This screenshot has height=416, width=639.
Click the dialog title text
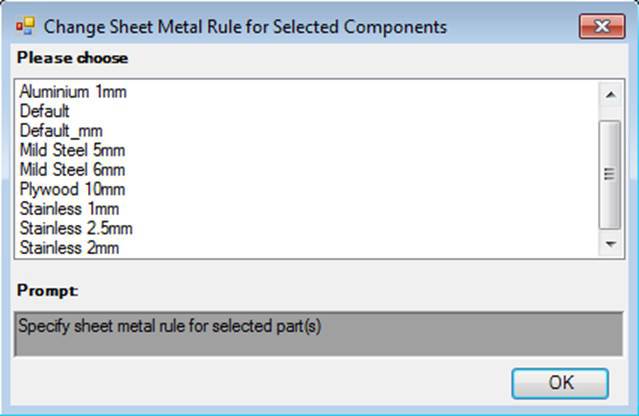pos(245,27)
